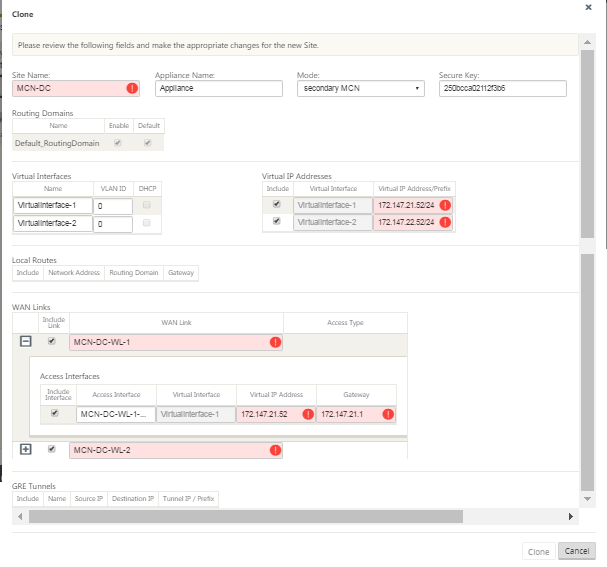
Task: Click the error icon in Site Name field
Action: click(132, 88)
